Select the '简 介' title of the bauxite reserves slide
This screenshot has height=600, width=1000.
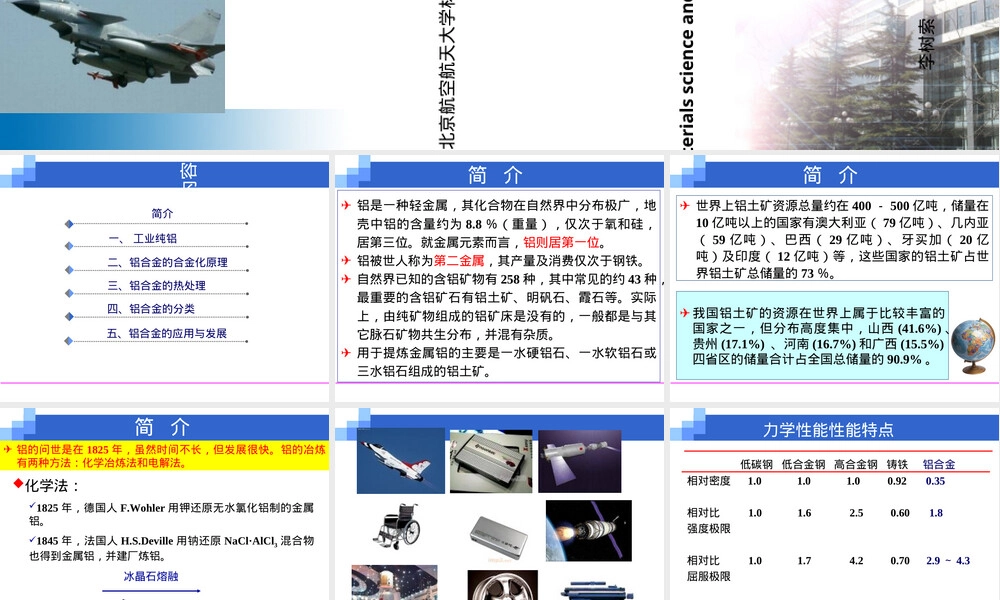click(830, 175)
